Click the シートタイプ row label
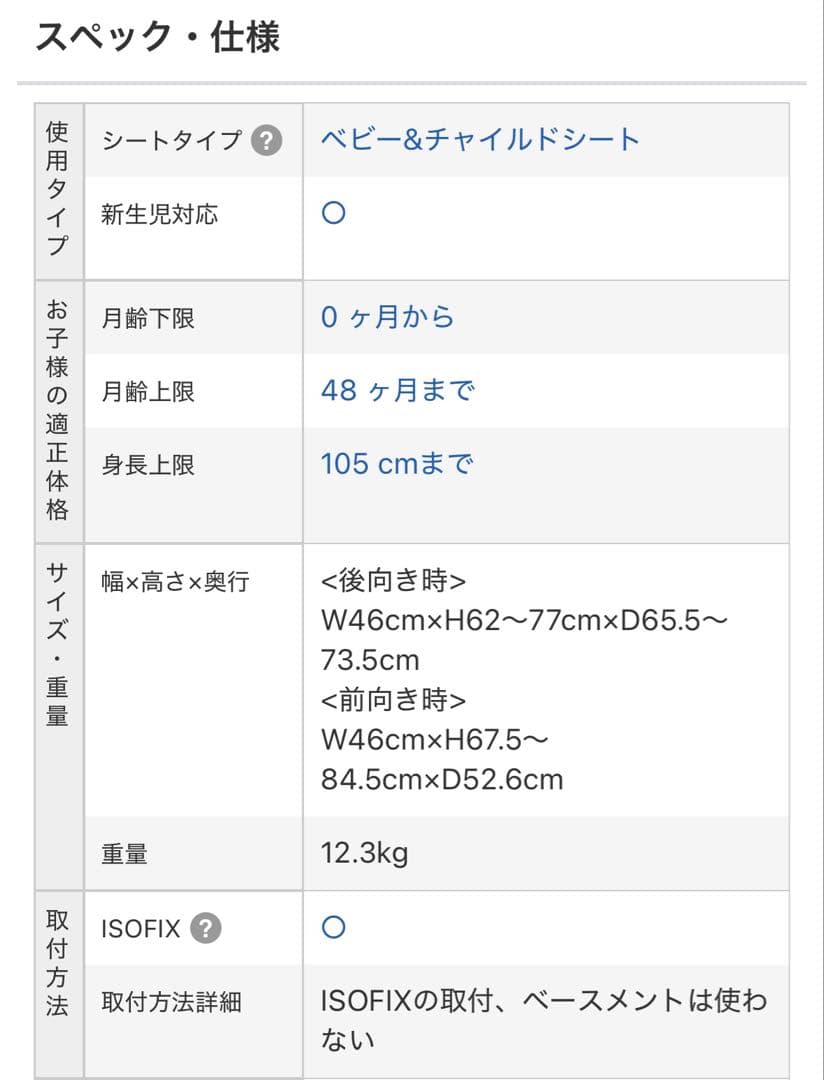 [171, 141]
